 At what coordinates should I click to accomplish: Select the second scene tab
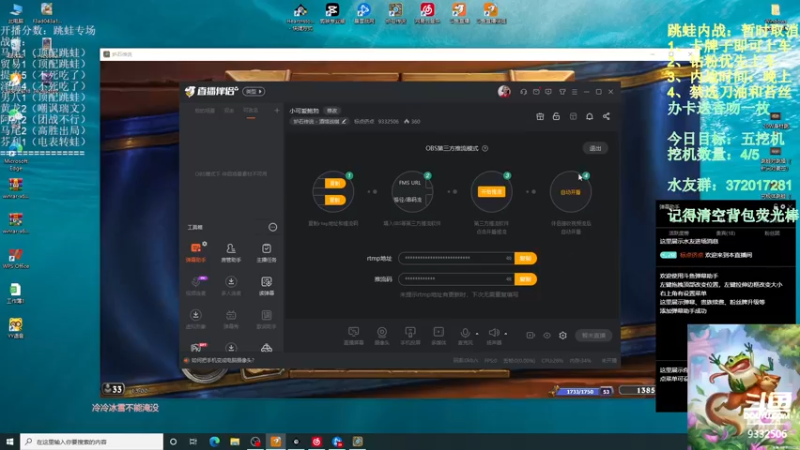229,110
